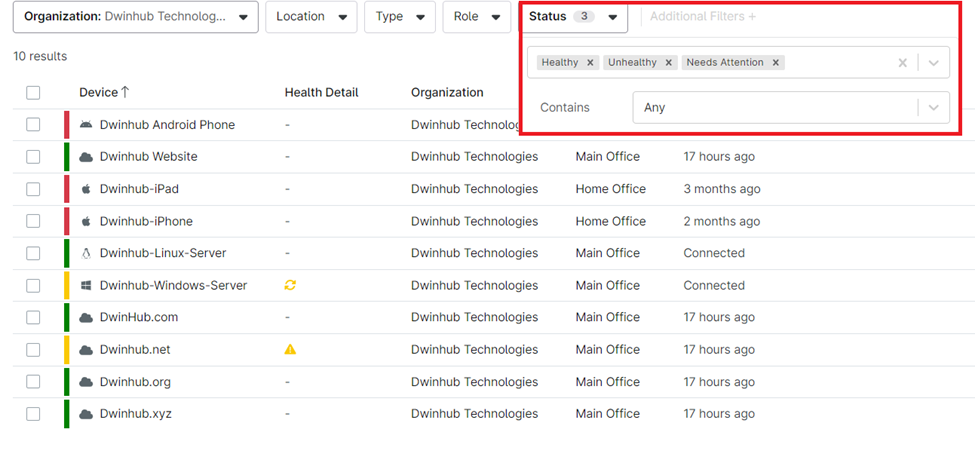Check the box for Dwinhub-iPhone row
This screenshot has width=975, height=466.
tap(33, 221)
